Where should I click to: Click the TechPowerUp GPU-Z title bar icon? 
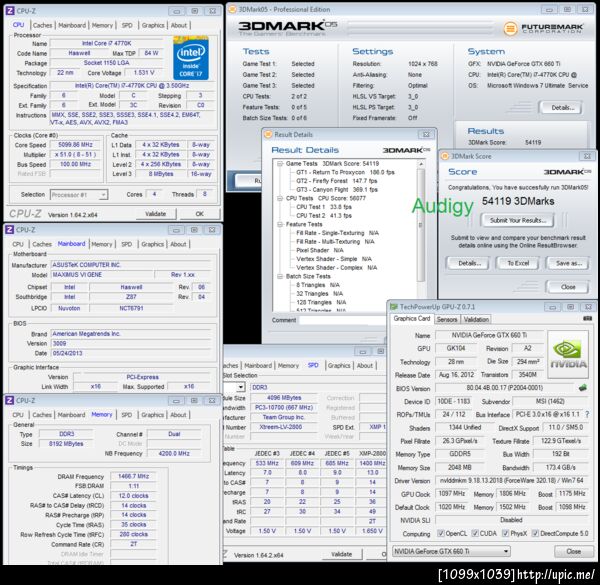(x=394, y=307)
